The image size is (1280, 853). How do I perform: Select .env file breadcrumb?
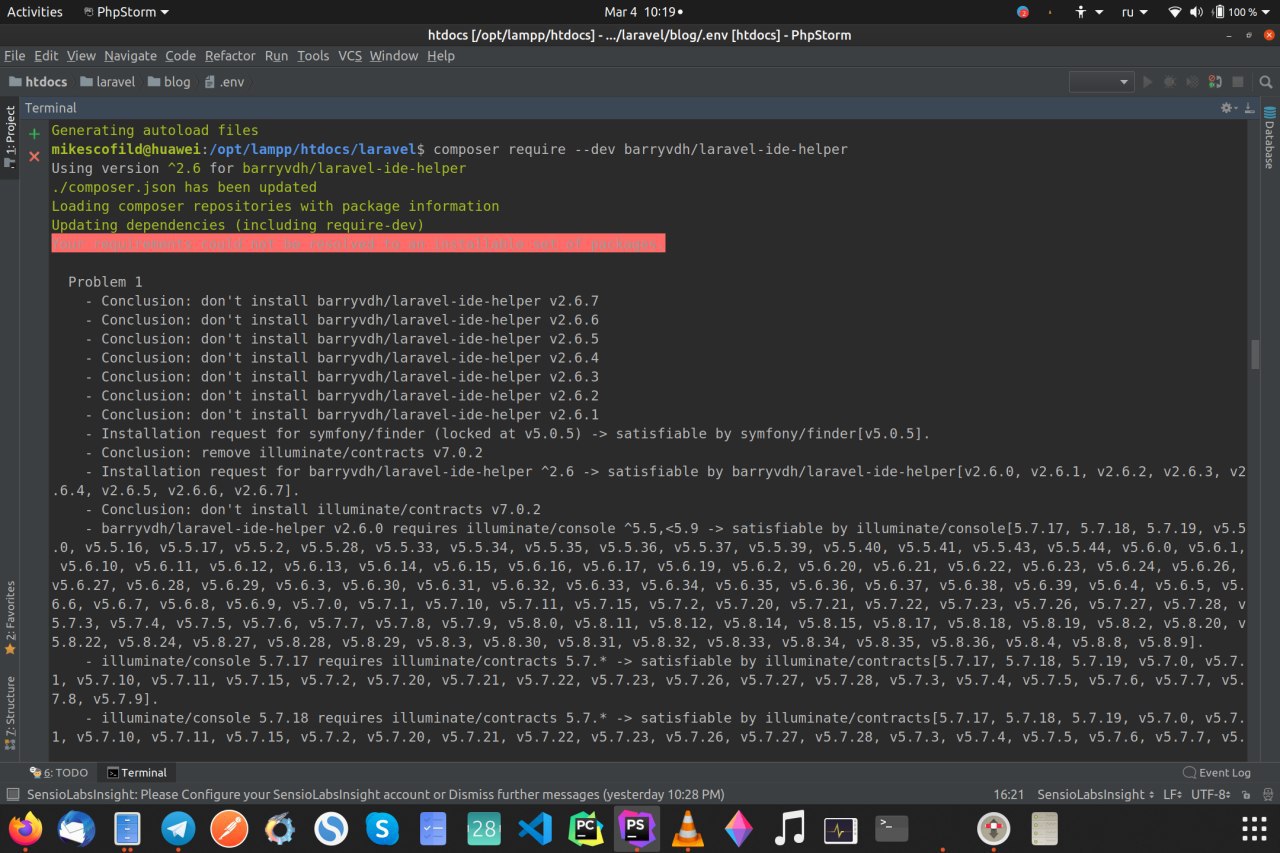224,82
